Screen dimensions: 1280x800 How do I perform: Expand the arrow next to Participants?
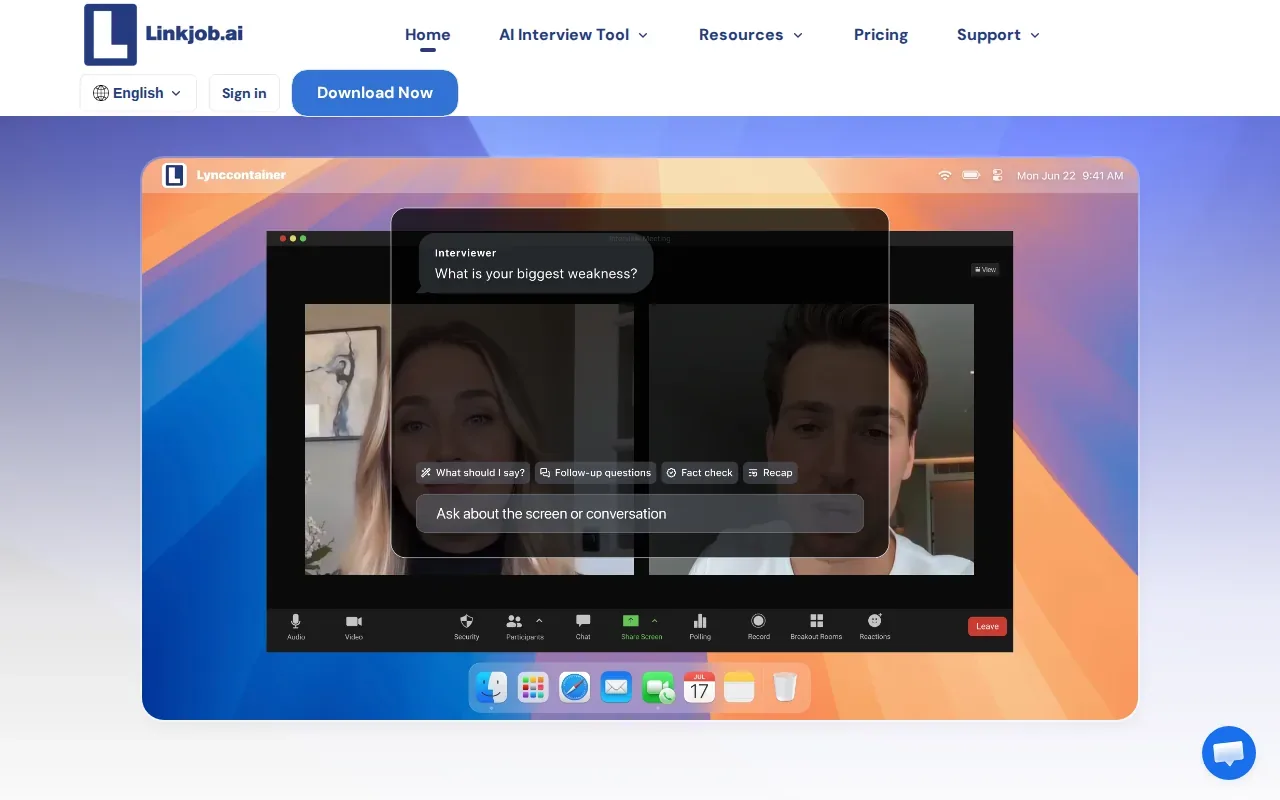539,620
